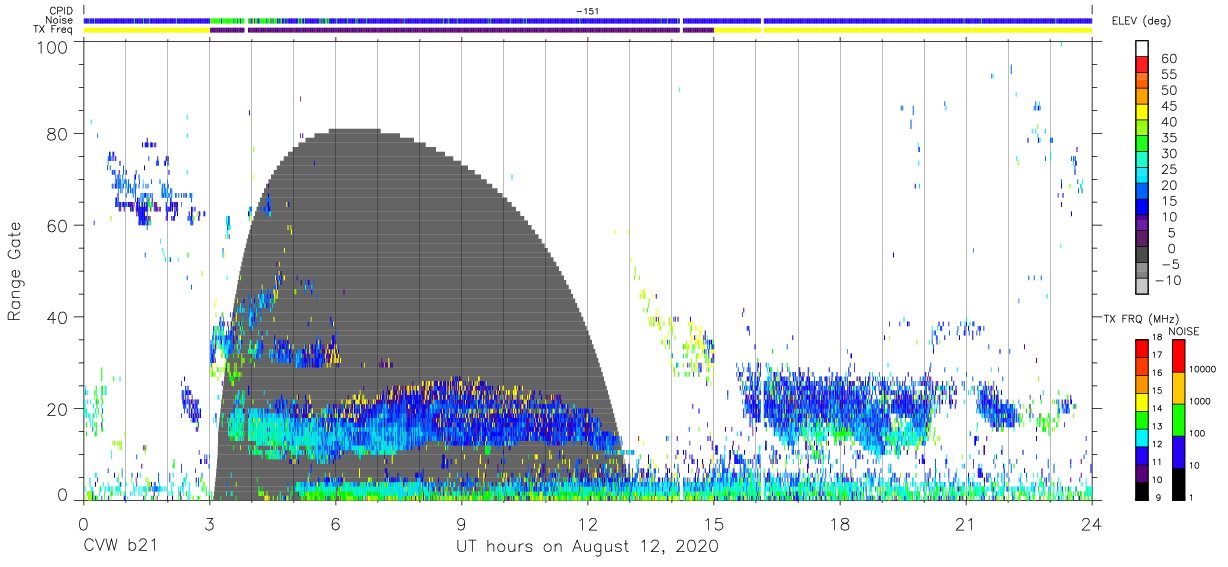Click x-axis tick label "15"

pyautogui.click(x=714, y=524)
